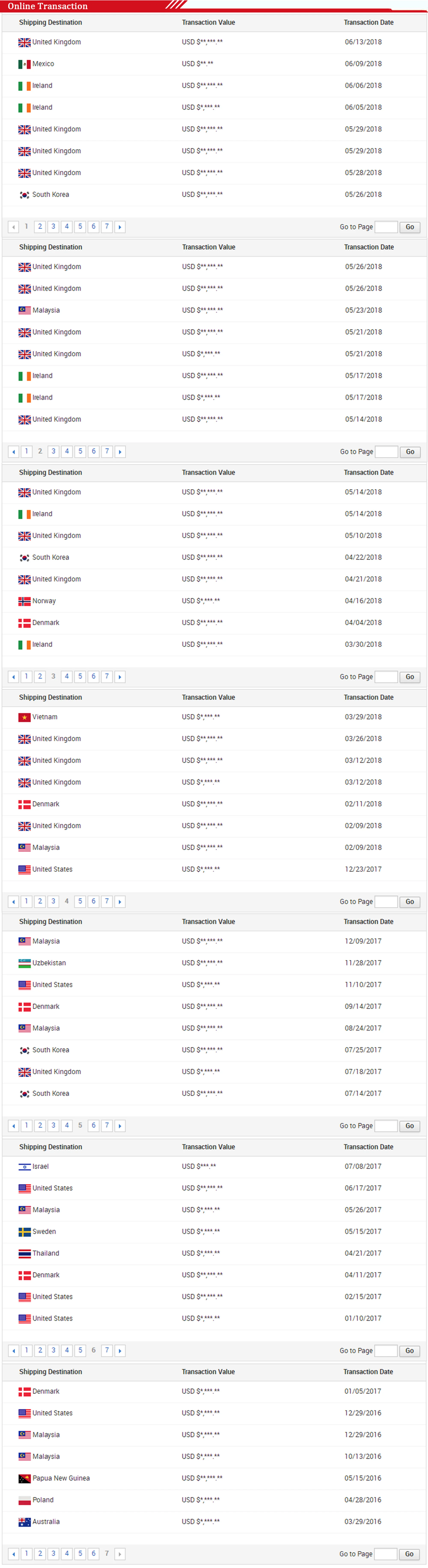Click the Online Transaction header tab
The width and height of the screenshot is (428, 1568).
(48, 6)
